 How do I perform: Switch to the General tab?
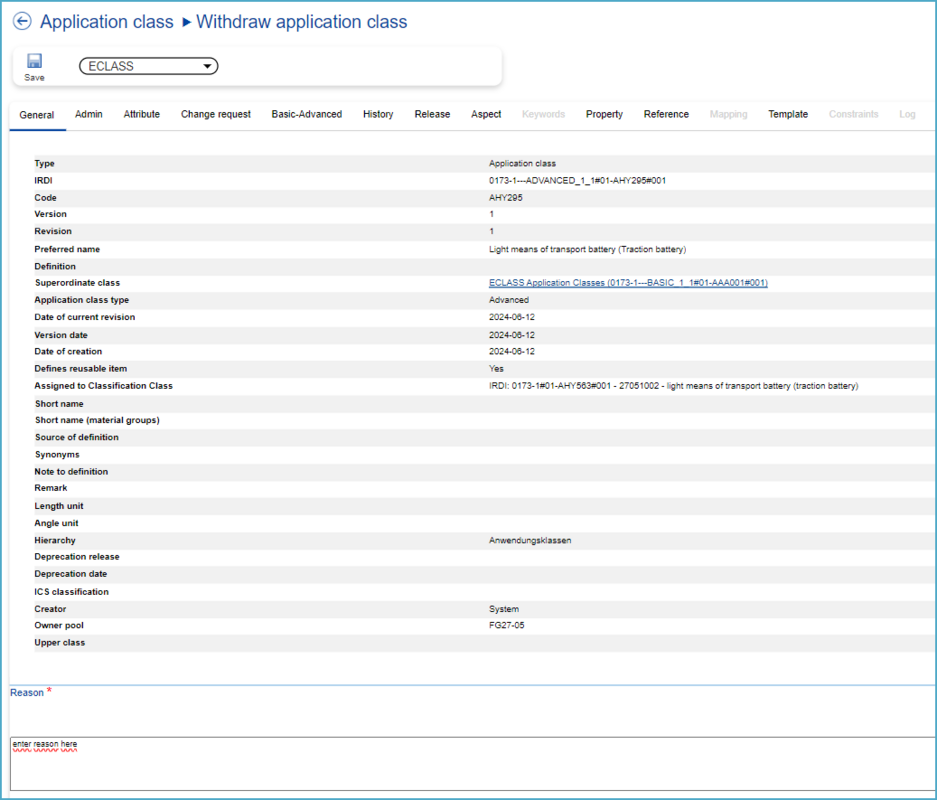(37, 115)
